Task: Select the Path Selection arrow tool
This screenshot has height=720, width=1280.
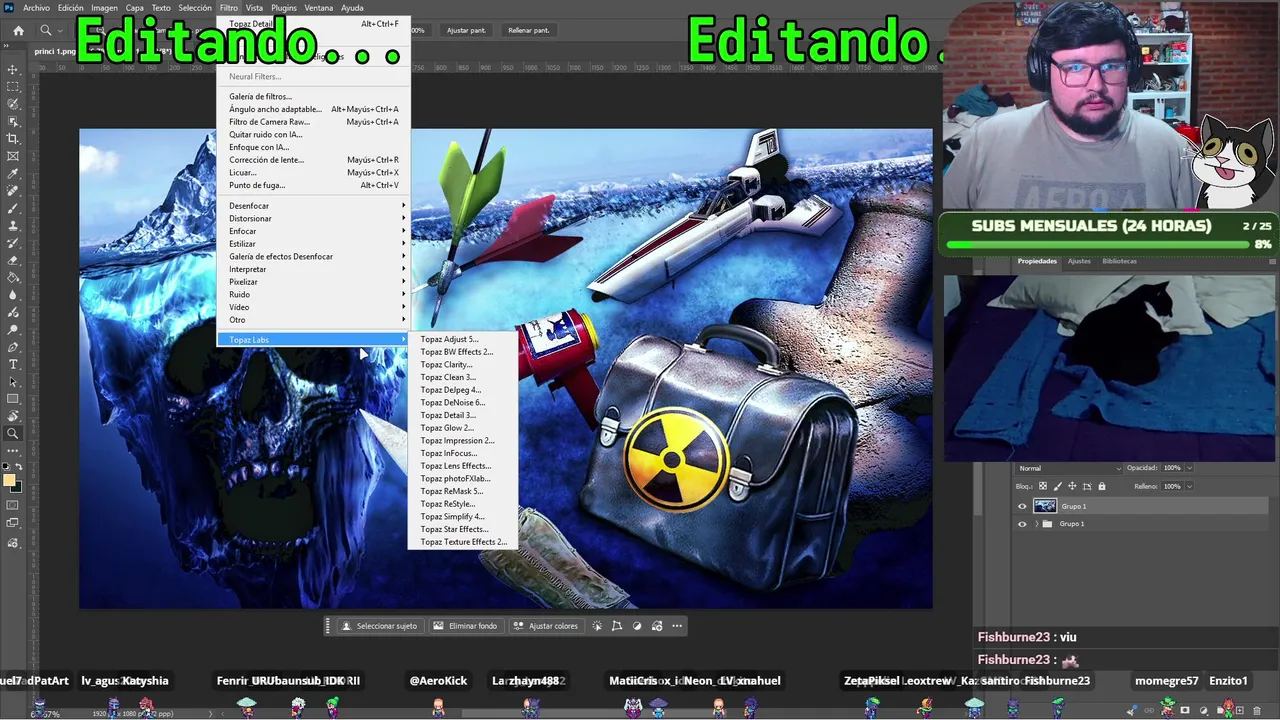Action: 13,382
